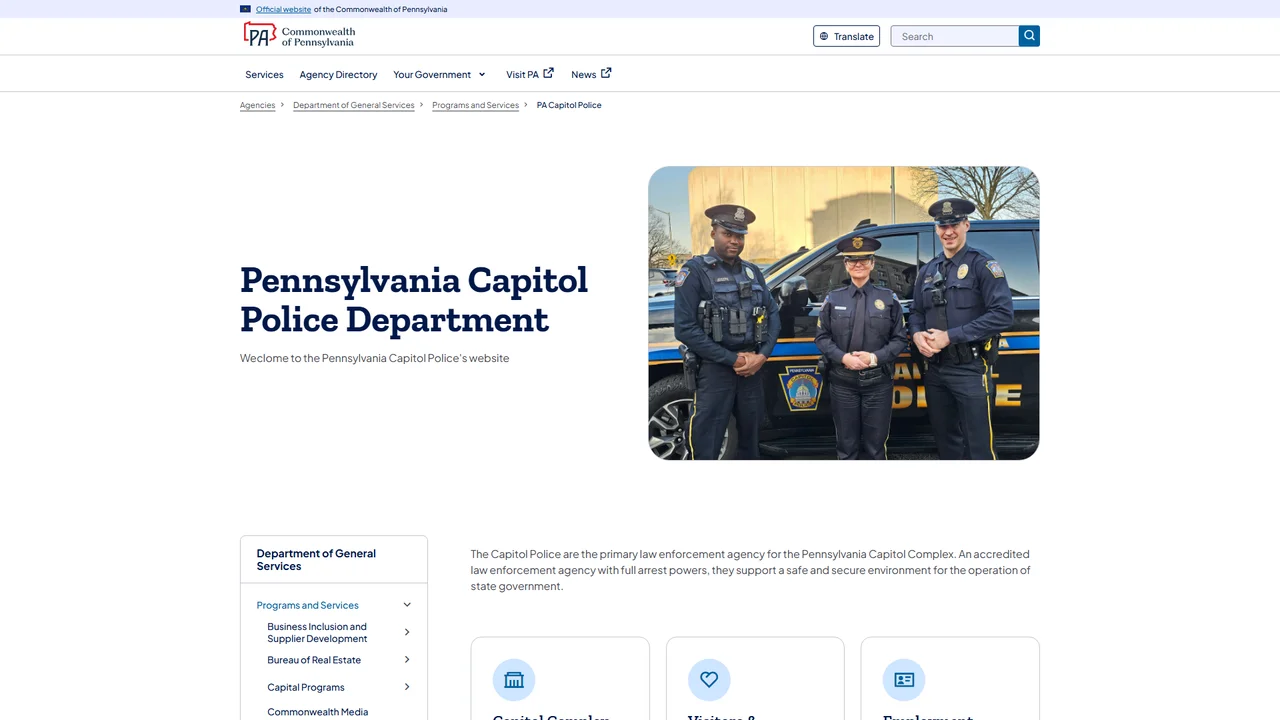Open Programs and Services sidebar link

(307, 605)
